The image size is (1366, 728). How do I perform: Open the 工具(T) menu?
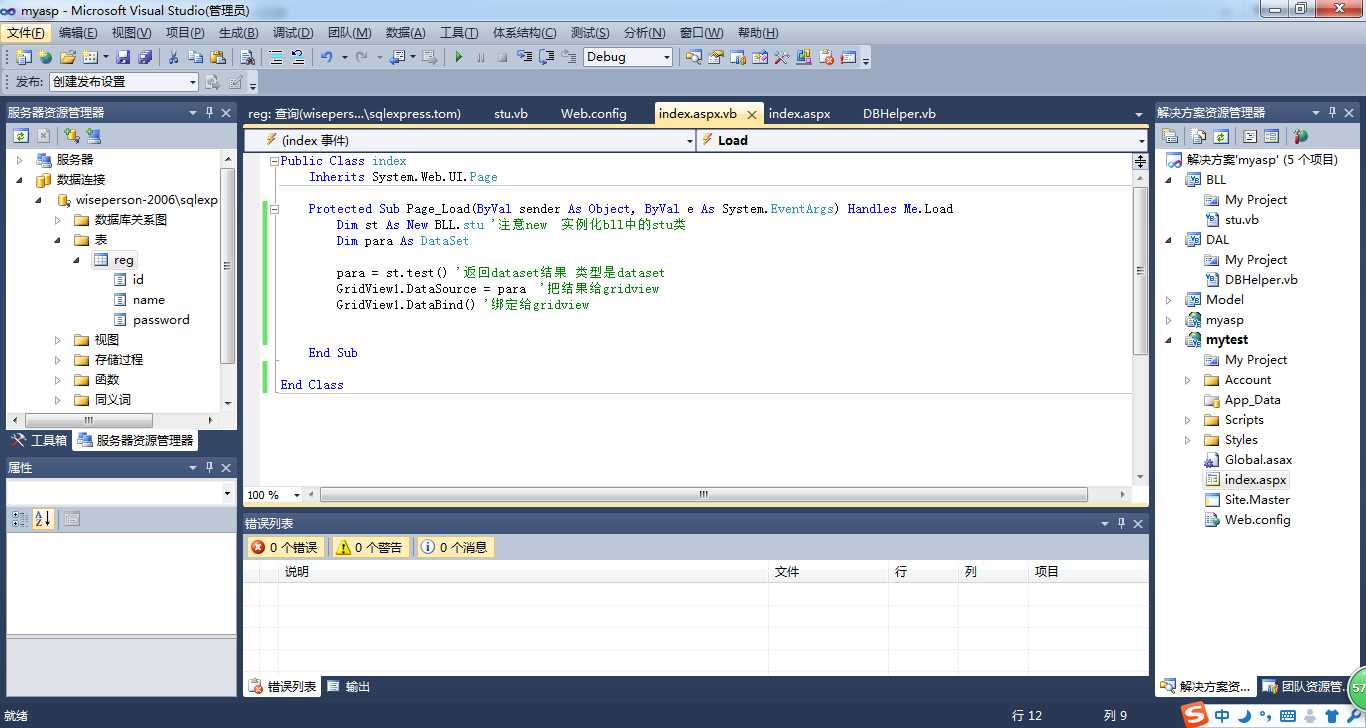pos(459,33)
